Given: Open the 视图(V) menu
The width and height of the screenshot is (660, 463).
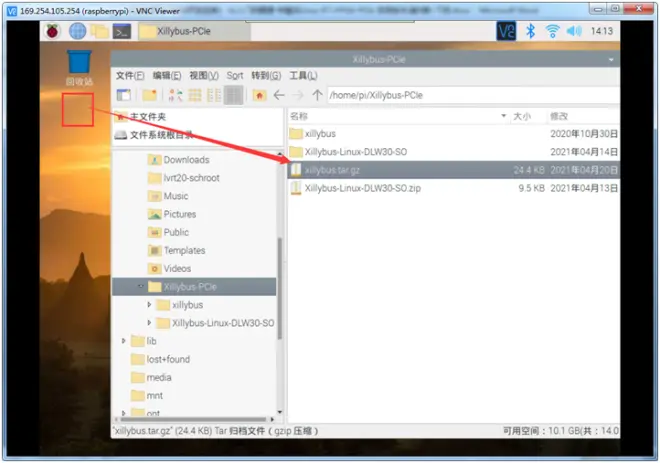Looking at the screenshot, I should point(204,76).
